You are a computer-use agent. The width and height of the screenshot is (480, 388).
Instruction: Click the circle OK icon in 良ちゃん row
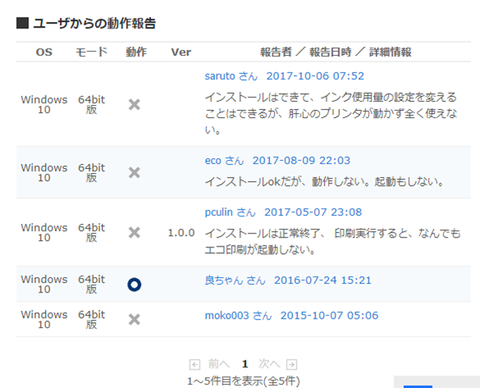coord(134,285)
